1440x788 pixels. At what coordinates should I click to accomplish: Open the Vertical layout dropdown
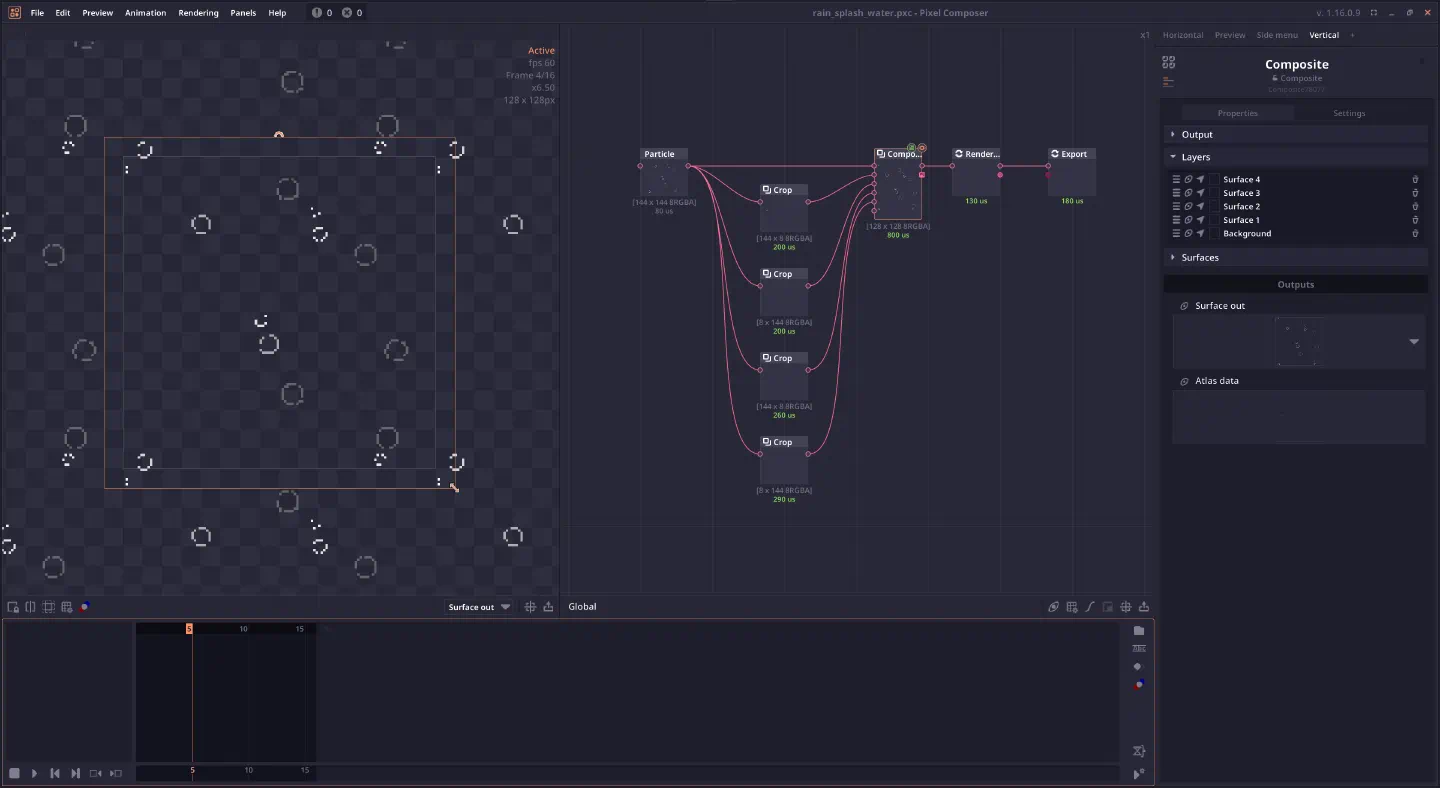(1324, 35)
